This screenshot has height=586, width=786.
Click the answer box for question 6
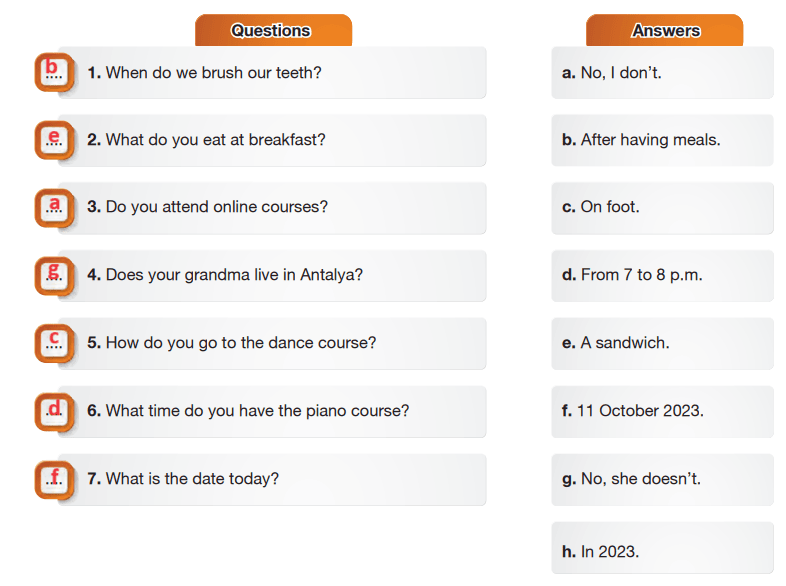[x=54, y=410]
